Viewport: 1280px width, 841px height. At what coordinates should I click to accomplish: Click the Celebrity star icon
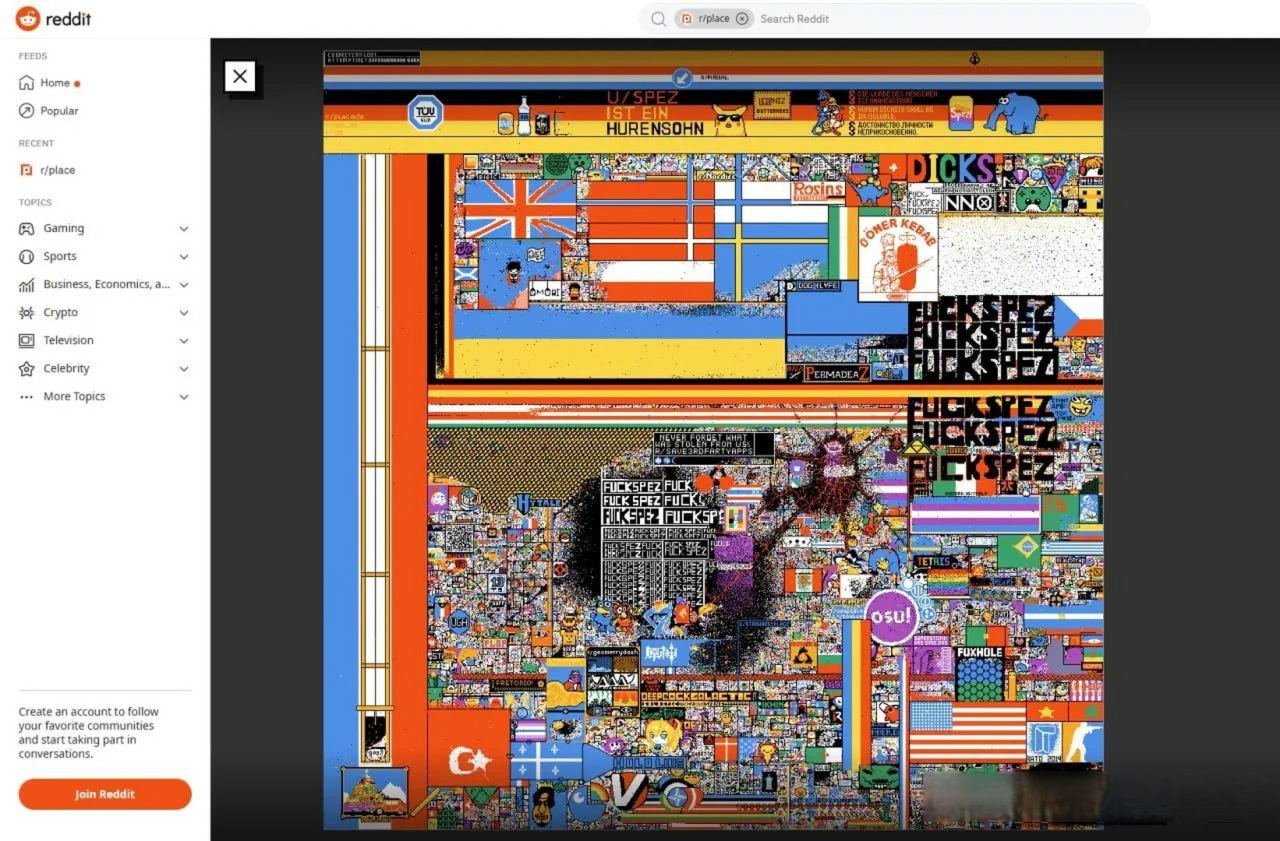point(27,369)
